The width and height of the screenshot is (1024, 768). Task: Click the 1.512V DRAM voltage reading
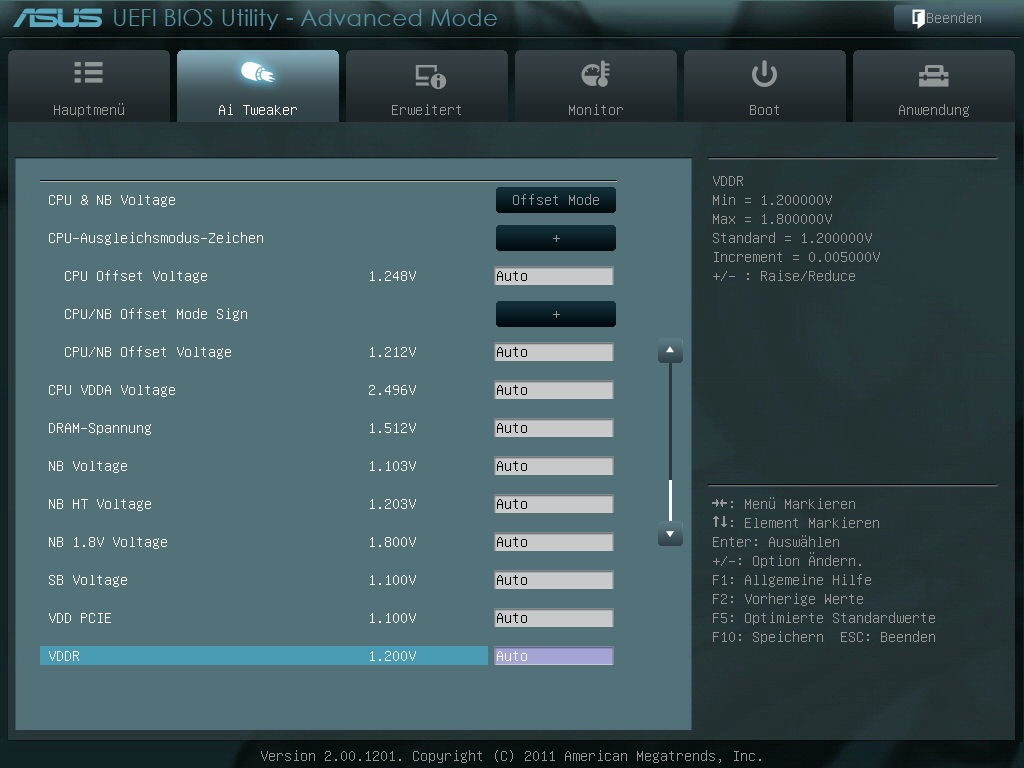(x=392, y=428)
